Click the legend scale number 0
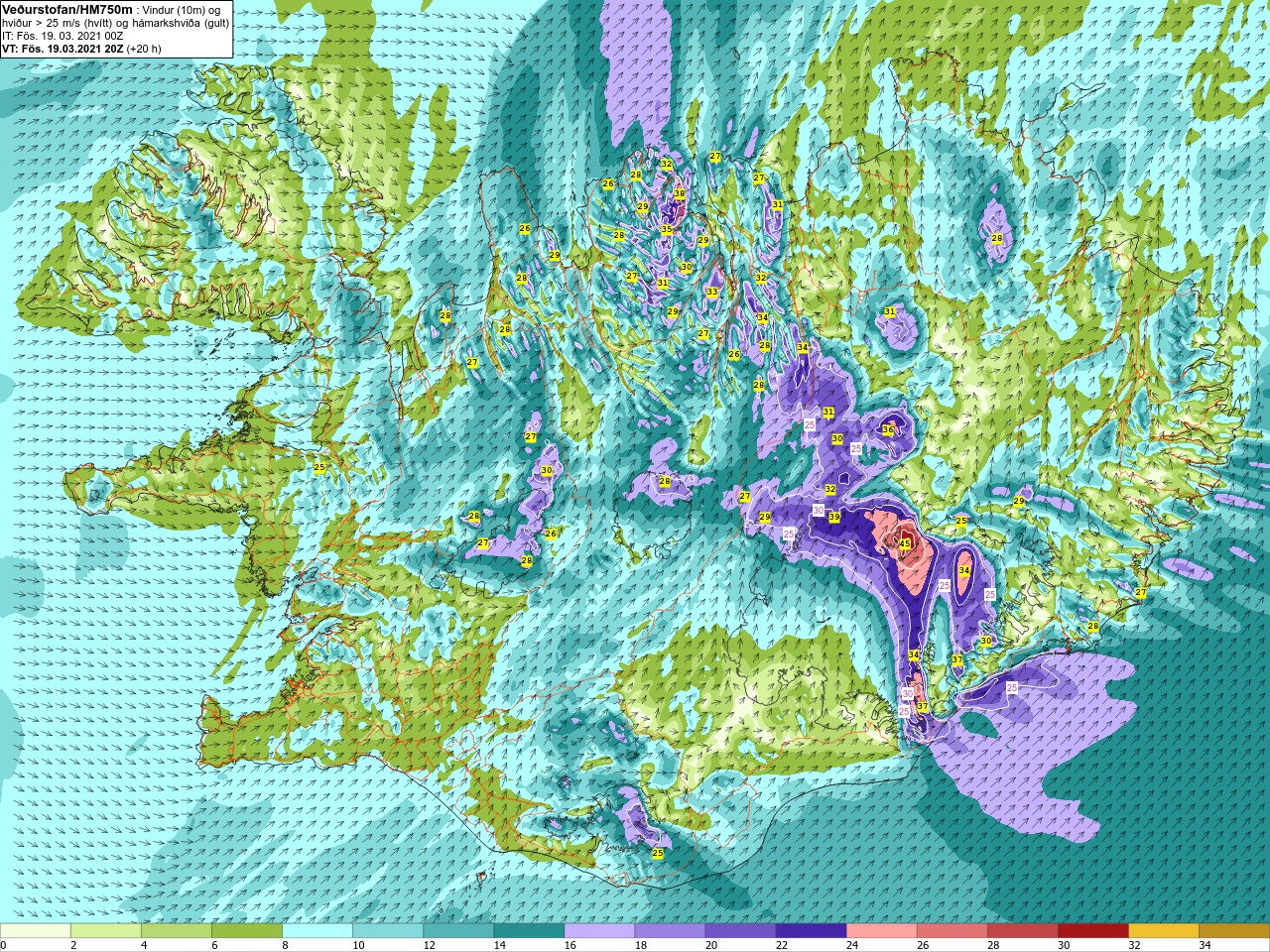 click(x=4, y=945)
